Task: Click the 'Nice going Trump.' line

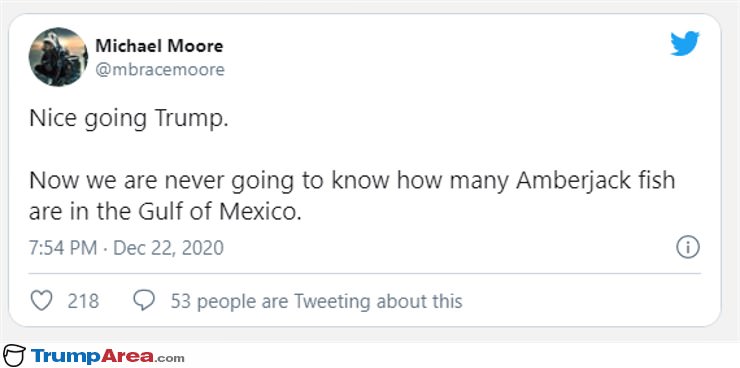Action: (128, 120)
